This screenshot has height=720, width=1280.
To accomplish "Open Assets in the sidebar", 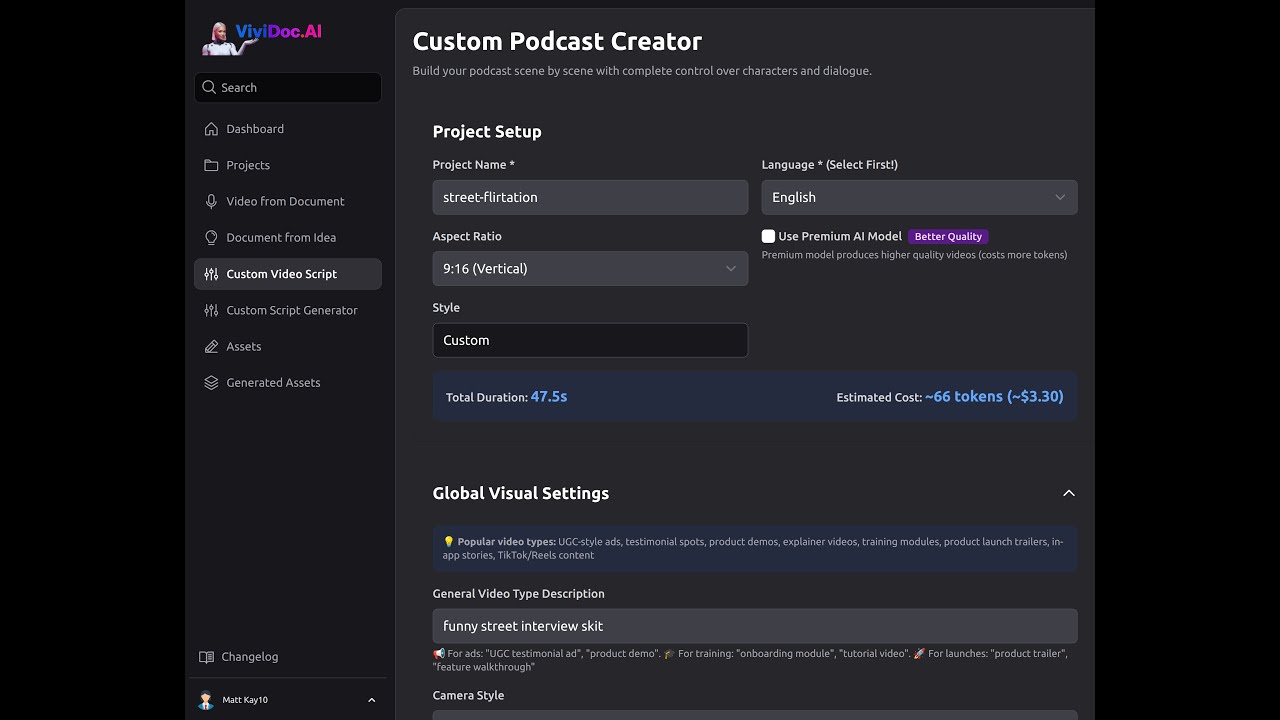I will [288, 346].
